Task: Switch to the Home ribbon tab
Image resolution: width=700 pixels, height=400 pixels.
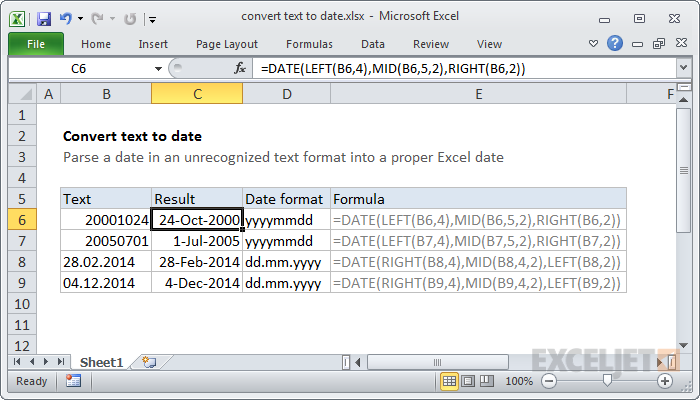Action: click(x=96, y=44)
